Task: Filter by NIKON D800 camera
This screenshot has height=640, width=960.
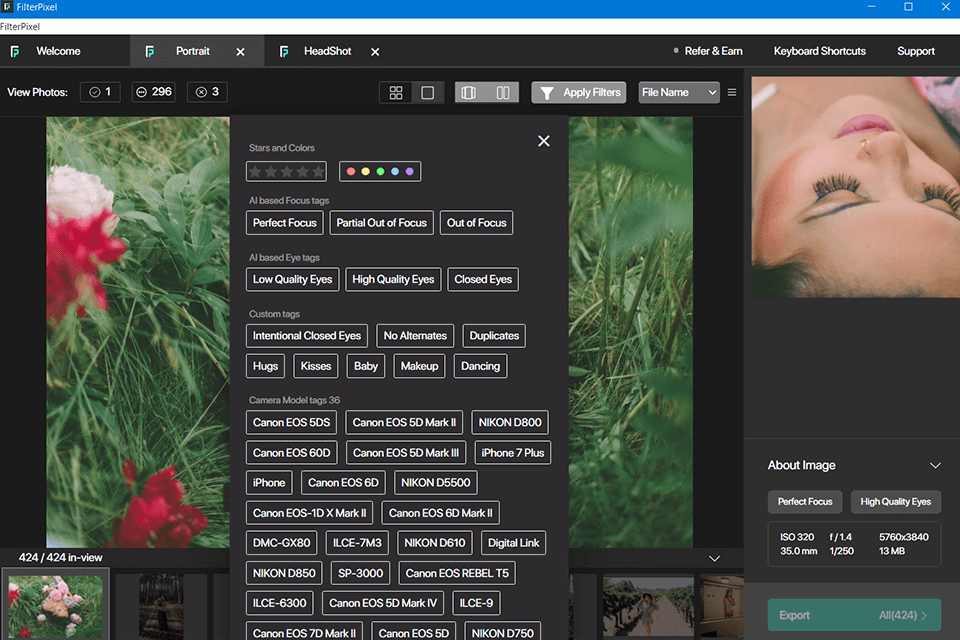Action: pos(510,423)
